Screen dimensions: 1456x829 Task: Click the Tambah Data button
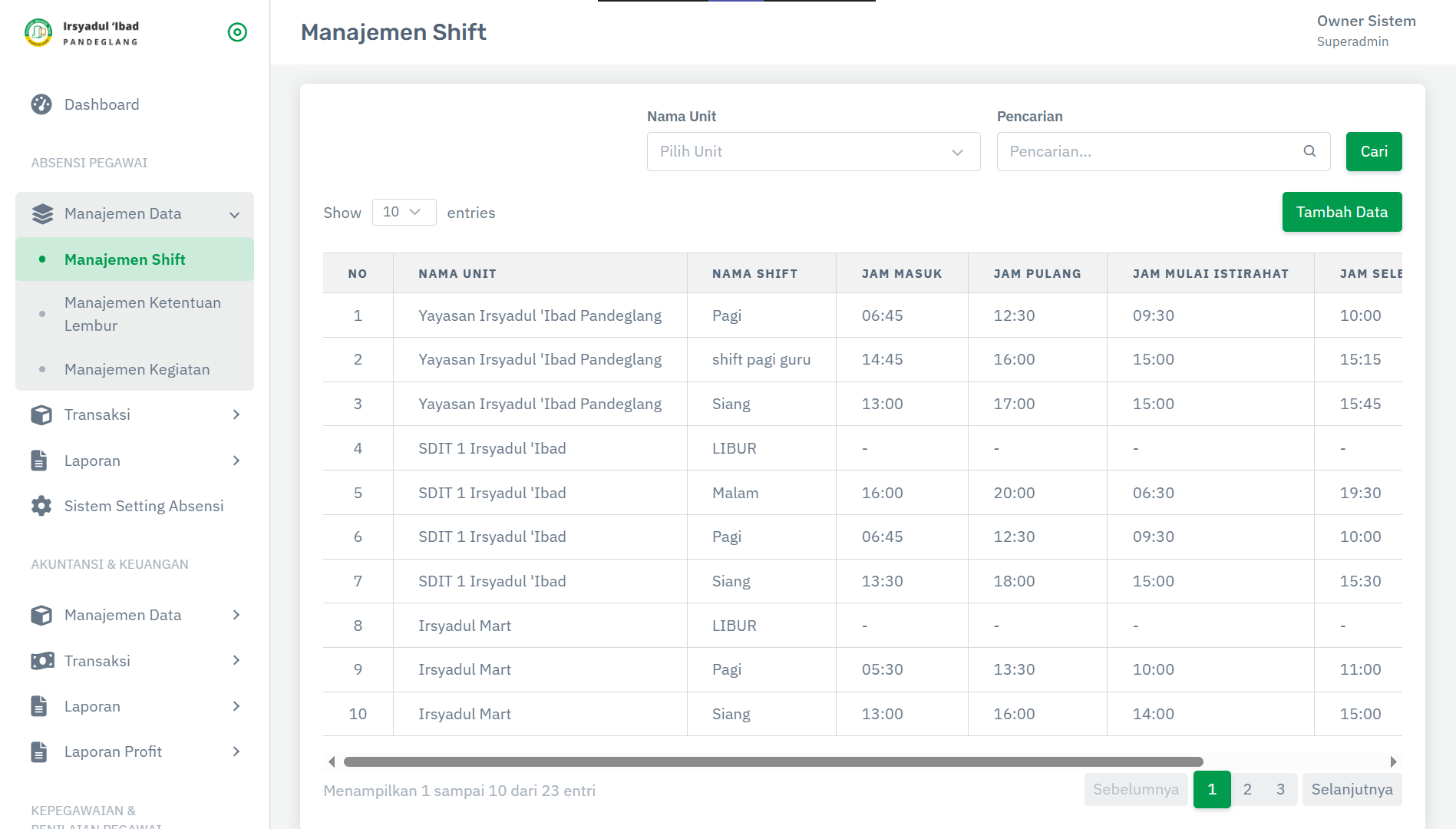1342,212
